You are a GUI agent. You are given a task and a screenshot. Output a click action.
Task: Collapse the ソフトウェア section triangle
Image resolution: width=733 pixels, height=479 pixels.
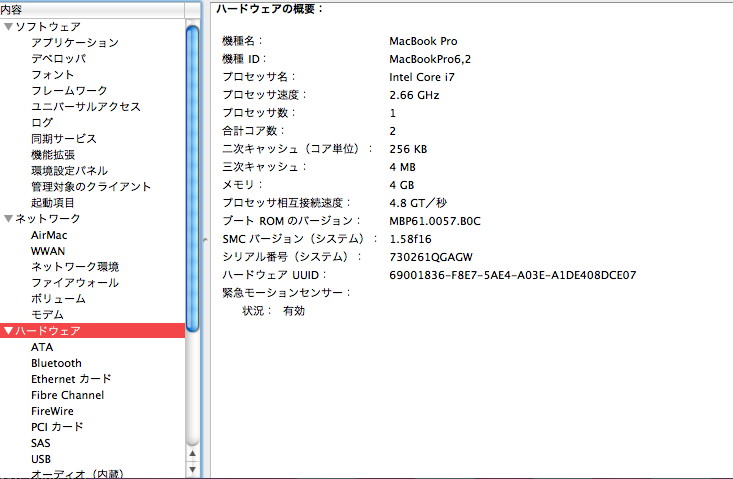point(8,27)
